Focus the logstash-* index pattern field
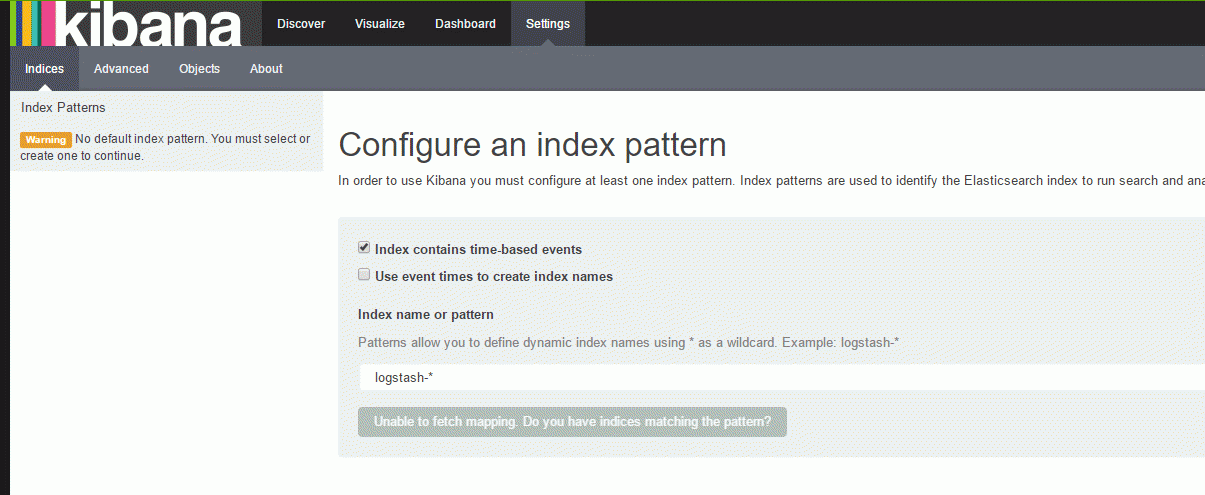 (782, 378)
